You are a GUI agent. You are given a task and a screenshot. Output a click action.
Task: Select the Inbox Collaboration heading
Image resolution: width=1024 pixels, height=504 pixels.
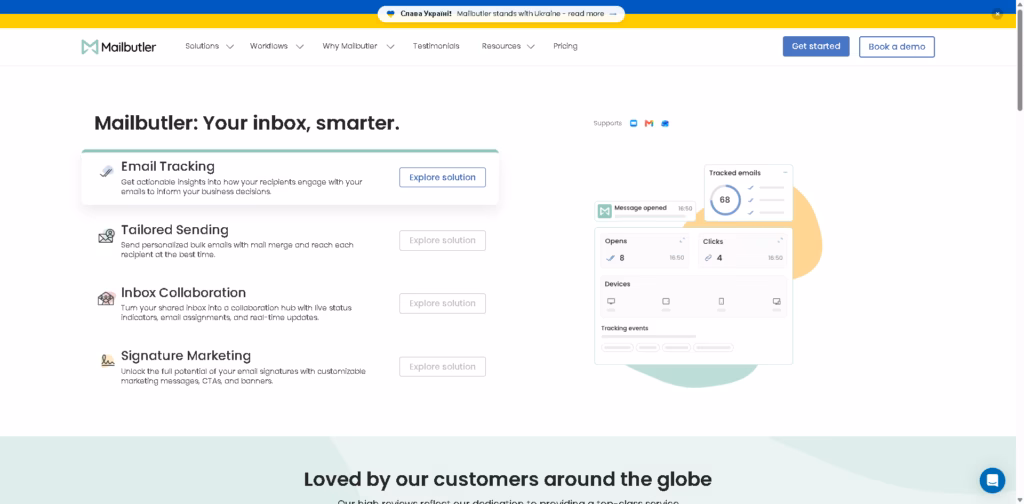coord(184,292)
